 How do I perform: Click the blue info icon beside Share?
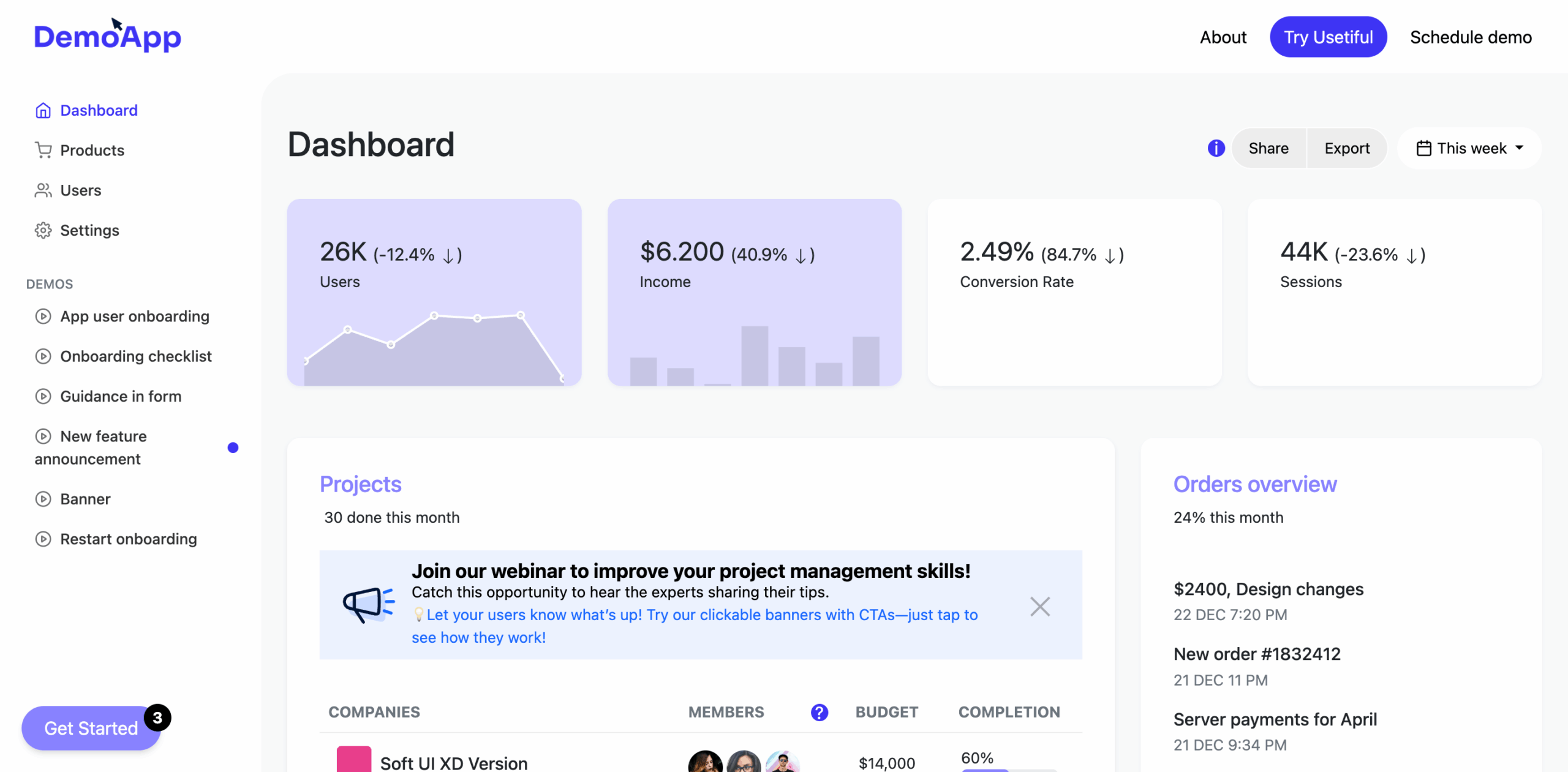(x=1216, y=148)
